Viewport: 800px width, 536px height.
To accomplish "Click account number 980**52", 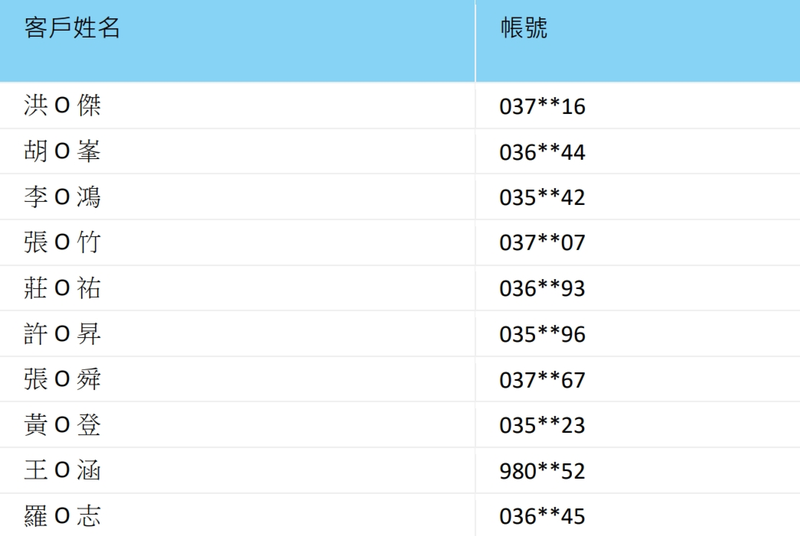I will point(542,472).
